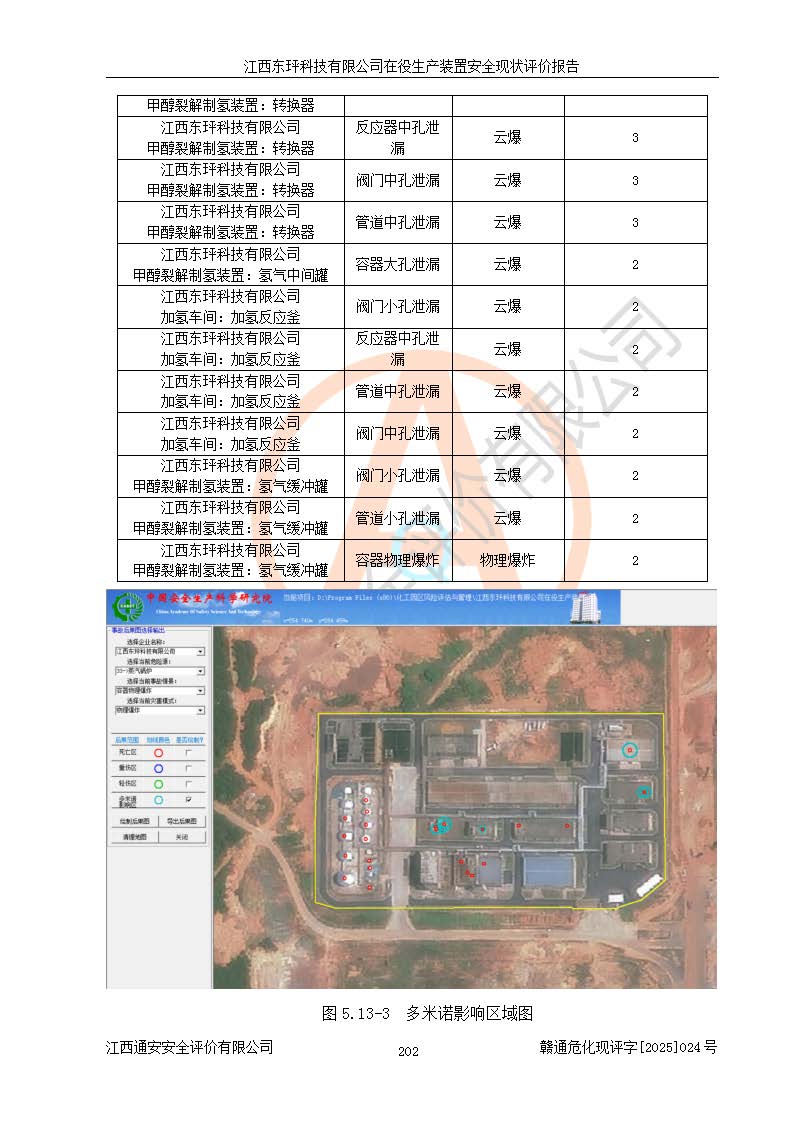The height and width of the screenshot is (1122, 793).
Task: Enable the 死亡区 draw checkbox
Action: (188, 751)
